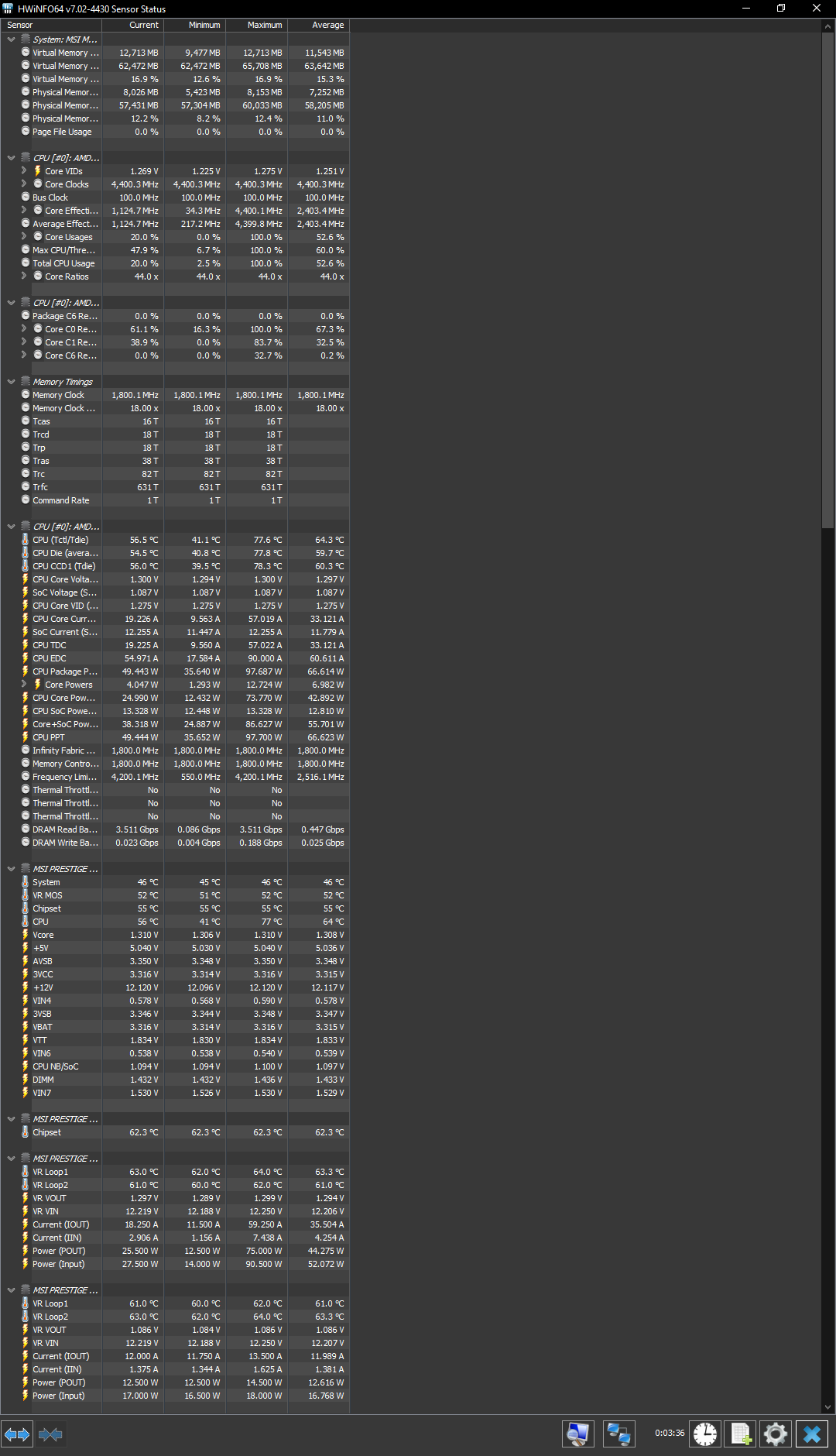Click circle icon beside Page File Usage
This screenshot has width=836, height=1456.
(26, 132)
